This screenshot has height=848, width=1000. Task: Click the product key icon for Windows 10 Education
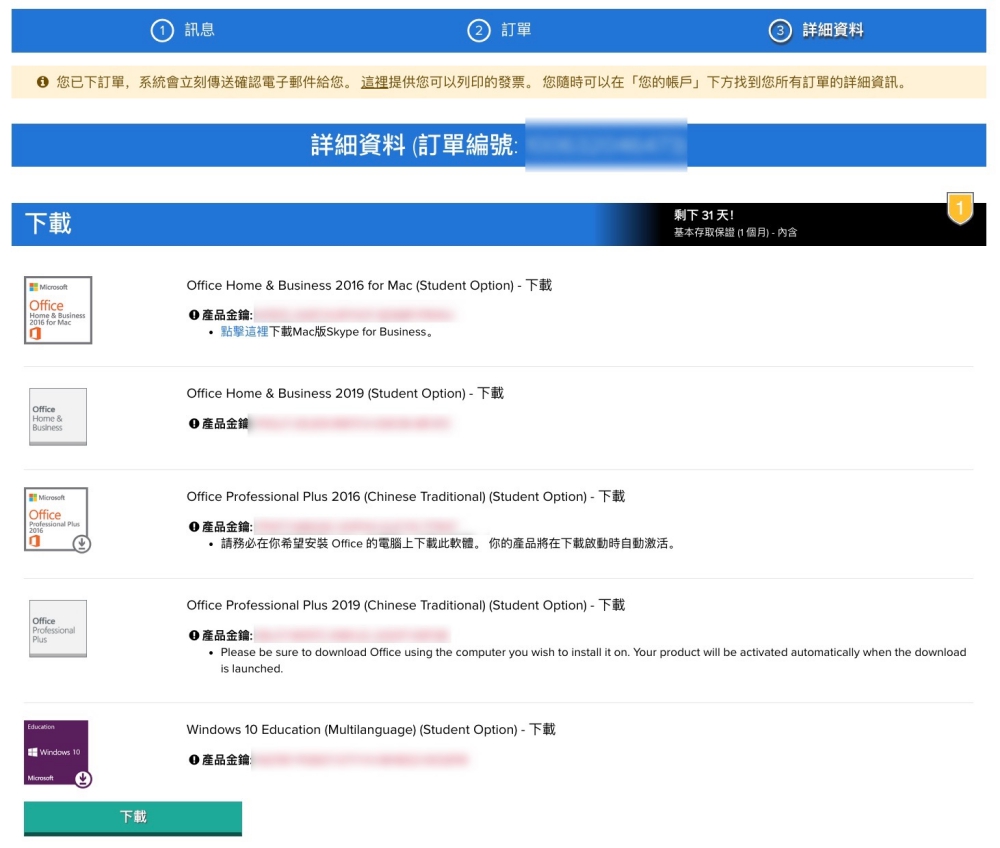(x=194, y=760)
